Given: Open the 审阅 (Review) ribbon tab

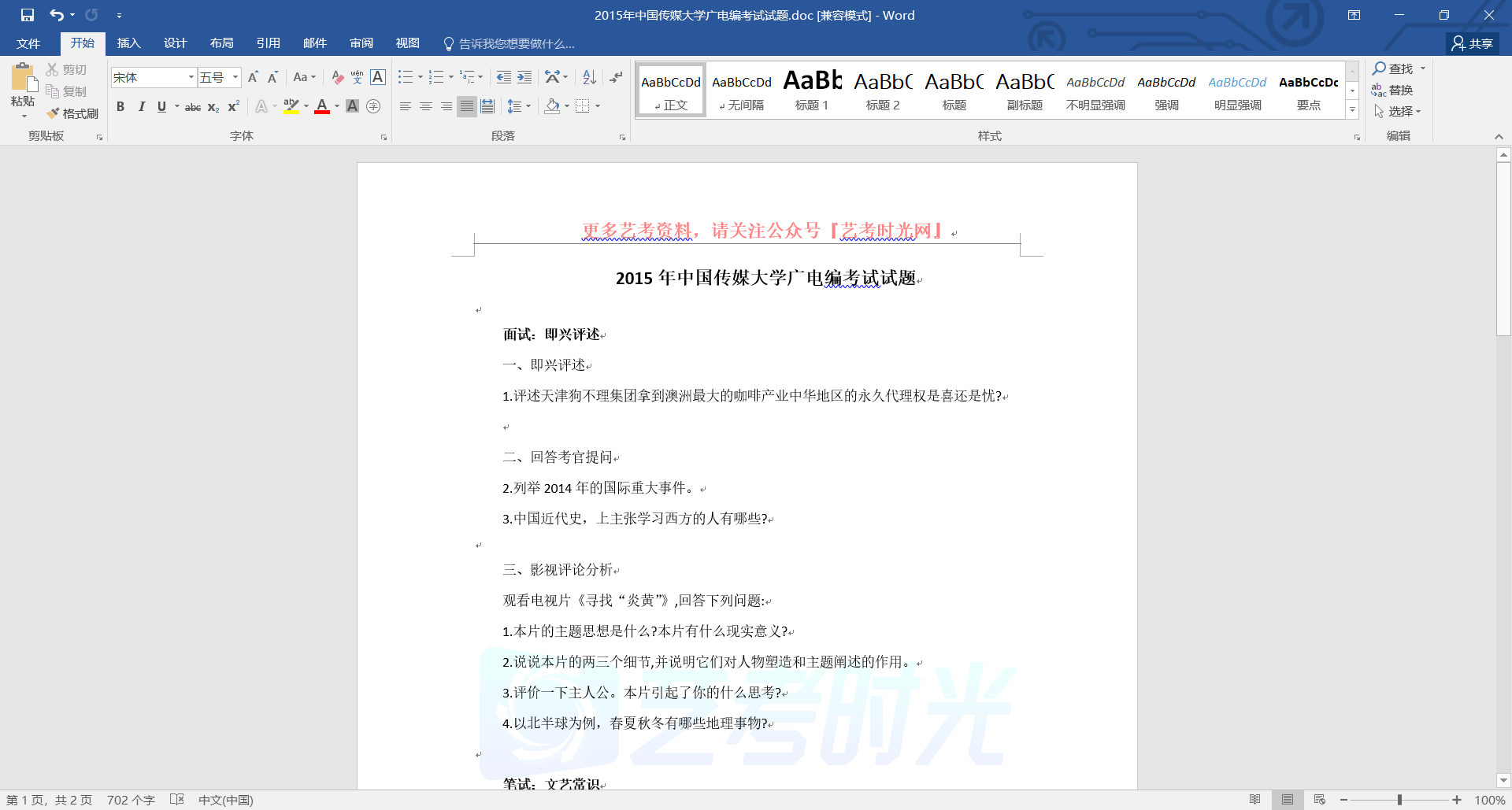Looking at the screenshot, I should pos(361,43).
